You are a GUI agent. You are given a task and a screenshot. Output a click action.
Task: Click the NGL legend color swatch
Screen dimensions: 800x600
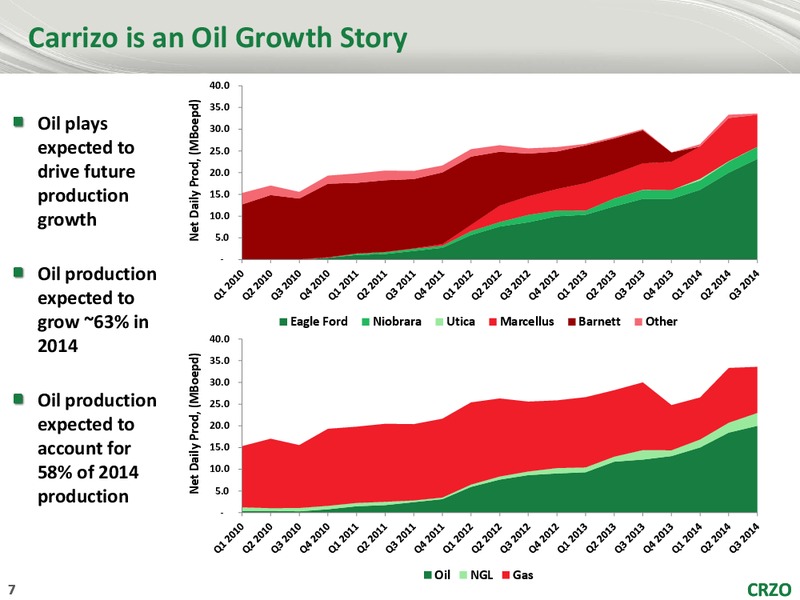point(463,576)
